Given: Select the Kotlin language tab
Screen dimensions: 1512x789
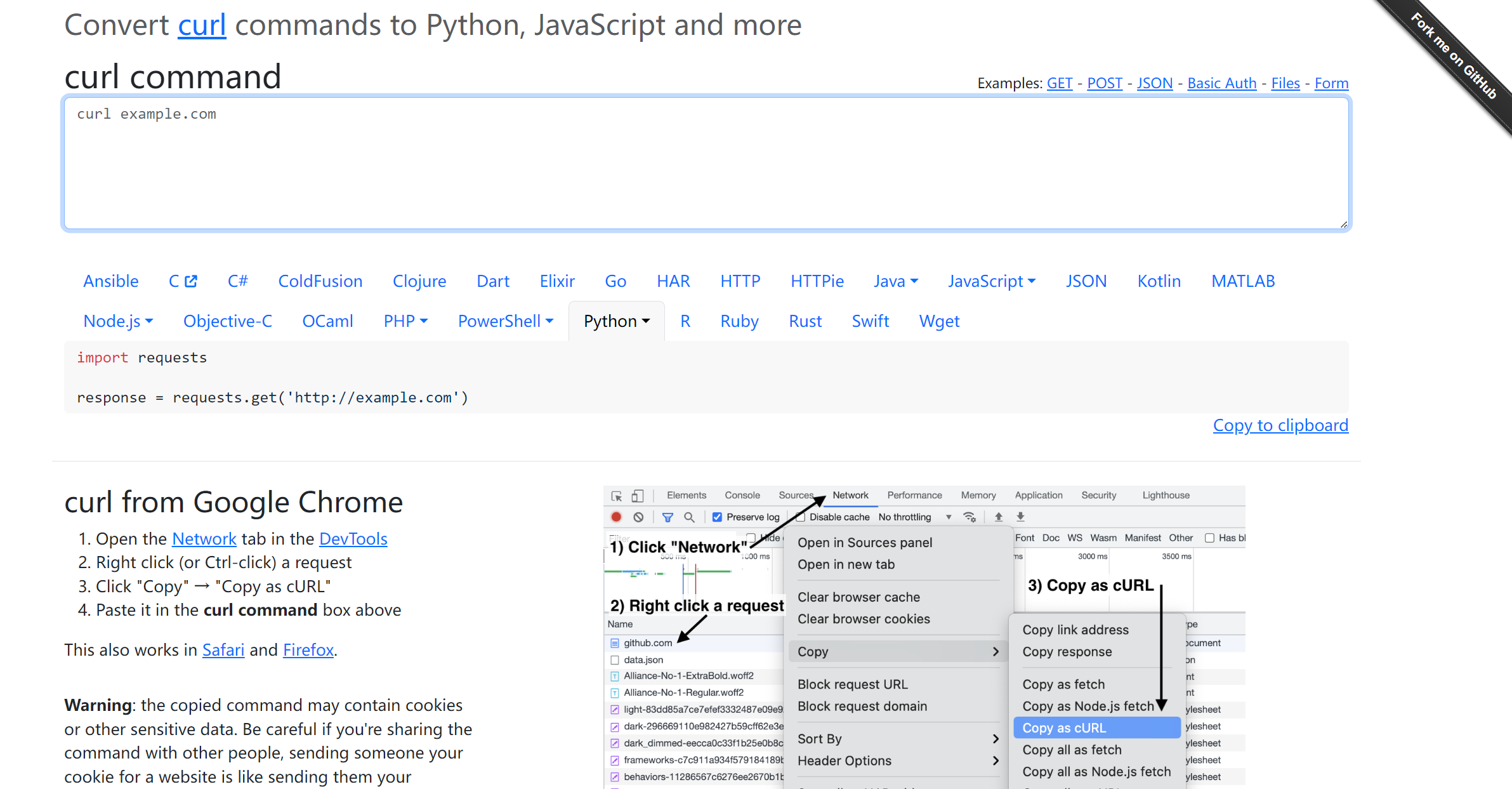Looking at the screenshot, I should tap(1159, 281).
